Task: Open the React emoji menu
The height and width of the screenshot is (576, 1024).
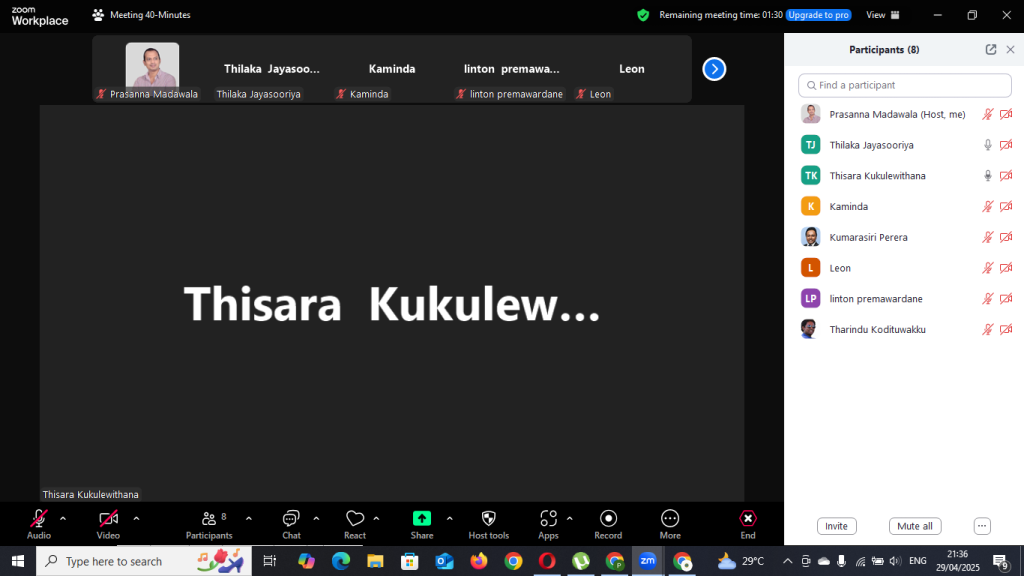Action: tap(355, 524)
